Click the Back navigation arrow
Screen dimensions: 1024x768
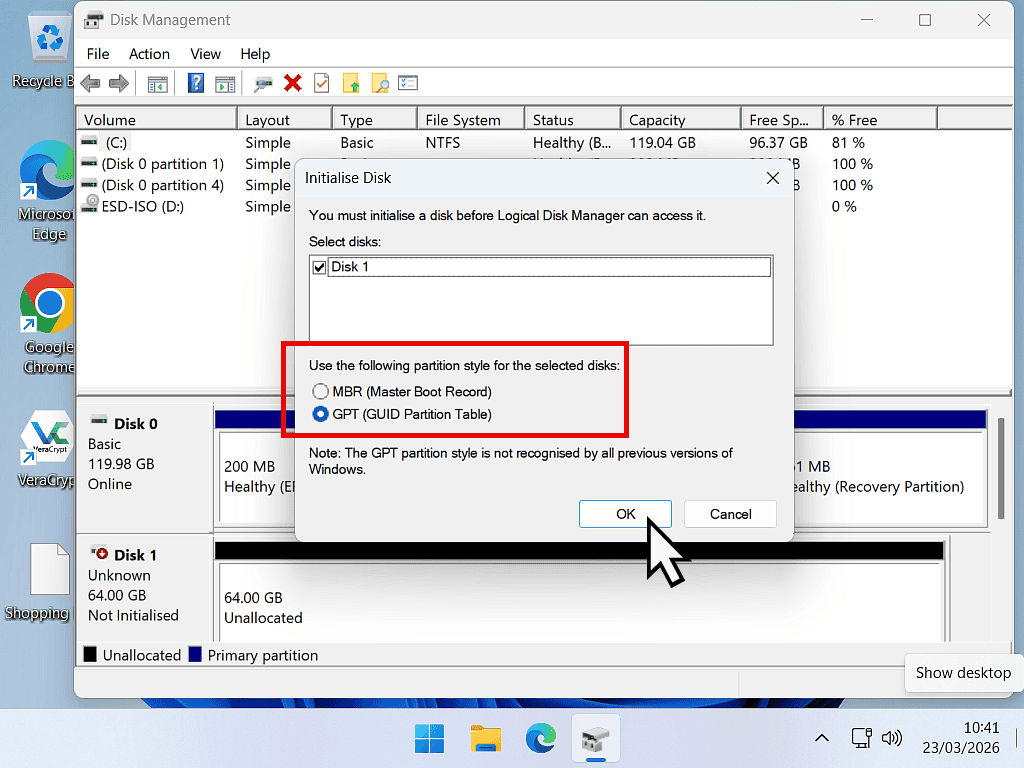coord(90,83)
